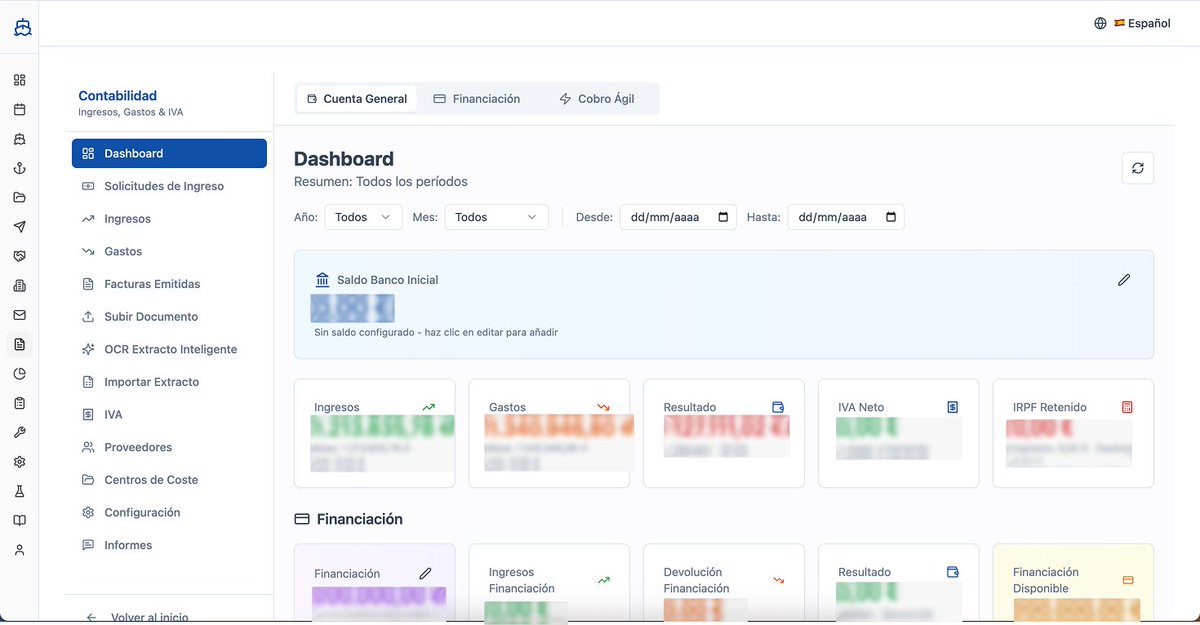Click the red downtrend icon on the Gastos card
Image resolution: width=1200 pixels, height=625 pixels.
pyautogui.click(x=604, y=407)
